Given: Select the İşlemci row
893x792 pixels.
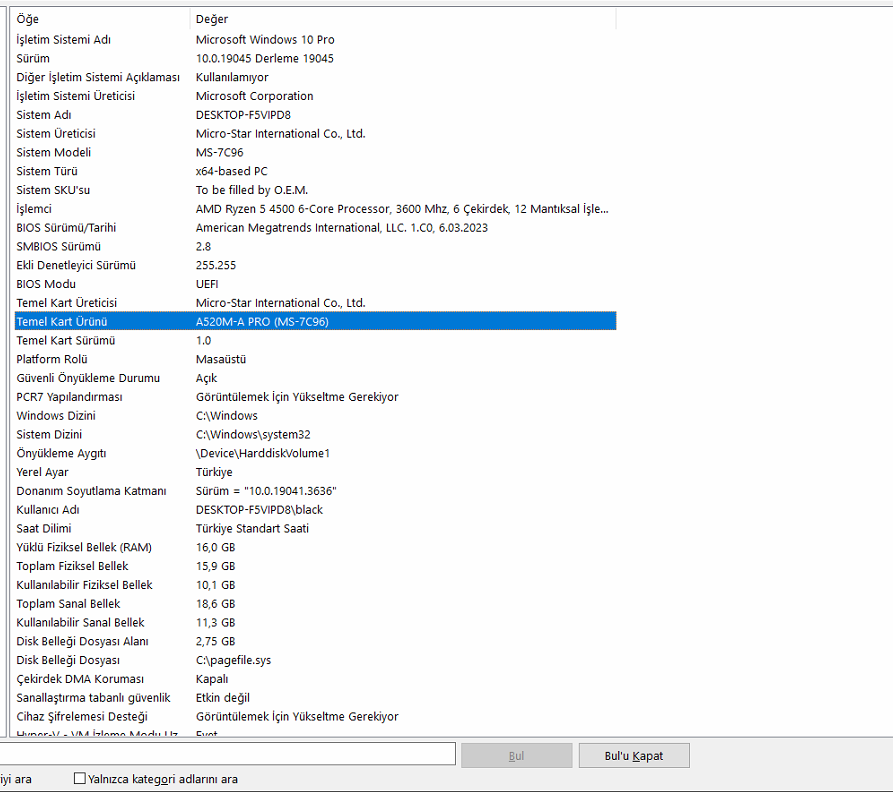Looking at the screenshot, I should point(316,208).
